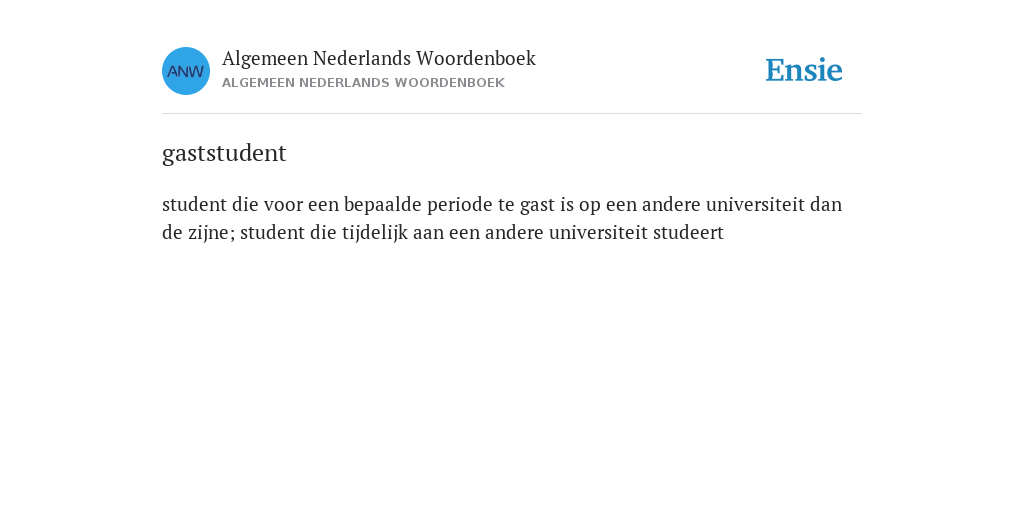Click the word de starting the second line
The image size is (1024, 512).
(x=172, y=232)
